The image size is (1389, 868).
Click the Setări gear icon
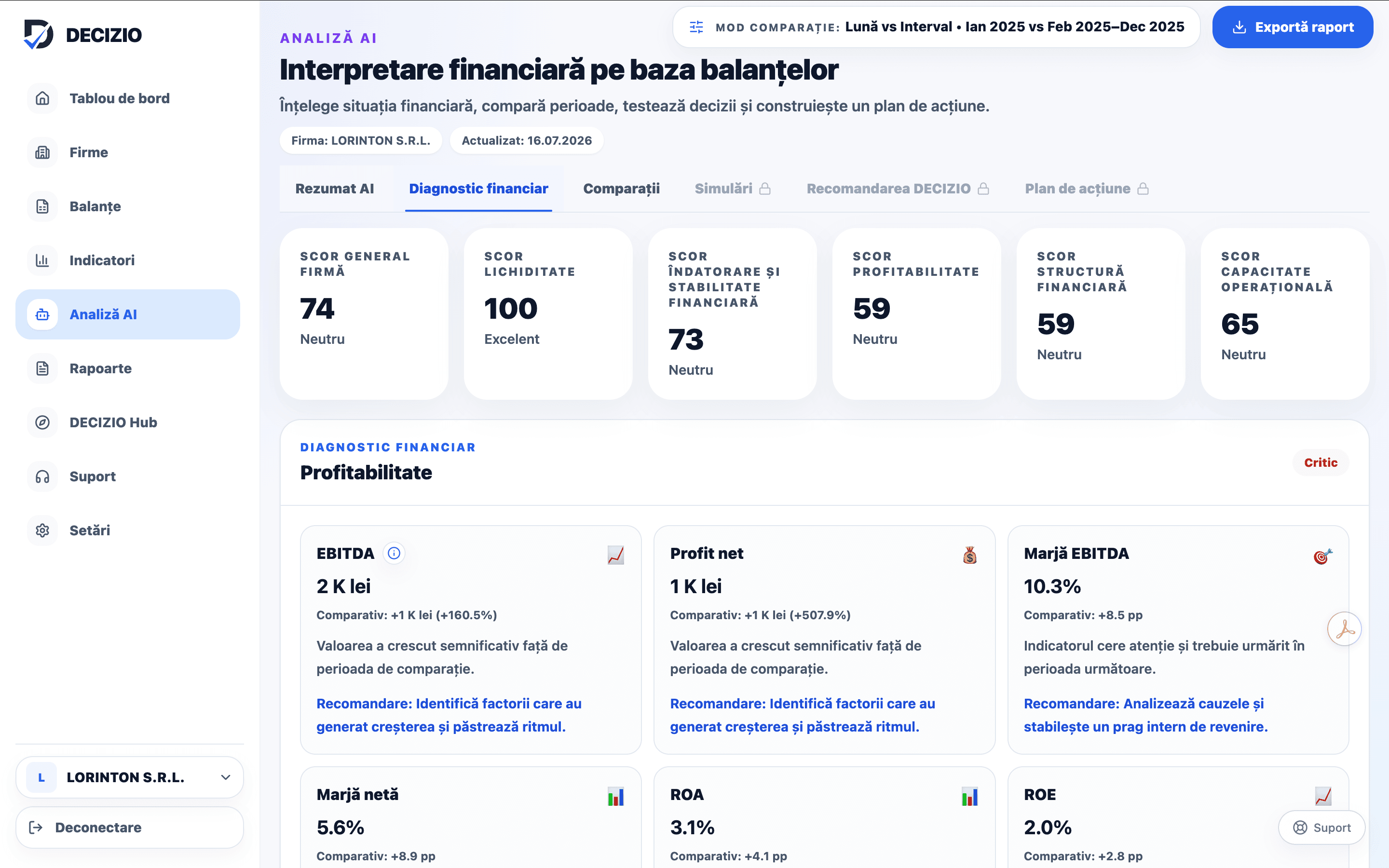(42, 530)
